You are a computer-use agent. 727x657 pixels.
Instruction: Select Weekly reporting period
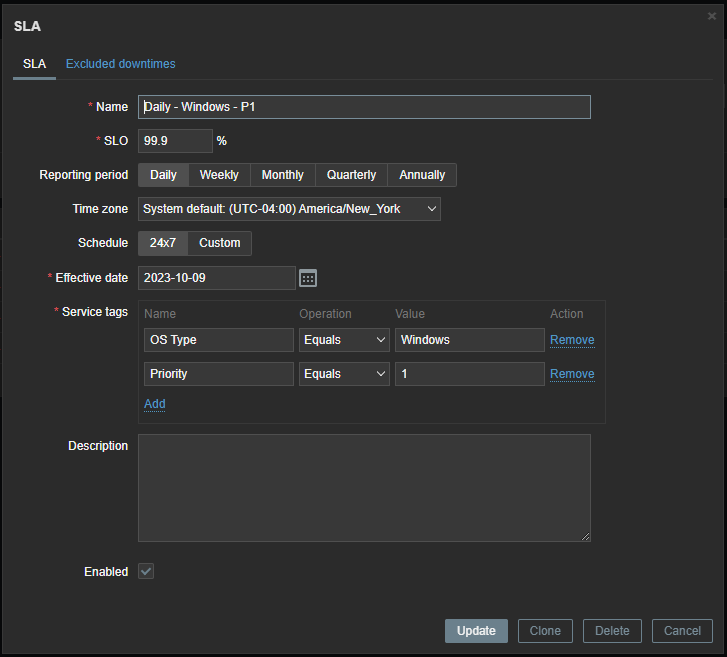pos(219,175)
